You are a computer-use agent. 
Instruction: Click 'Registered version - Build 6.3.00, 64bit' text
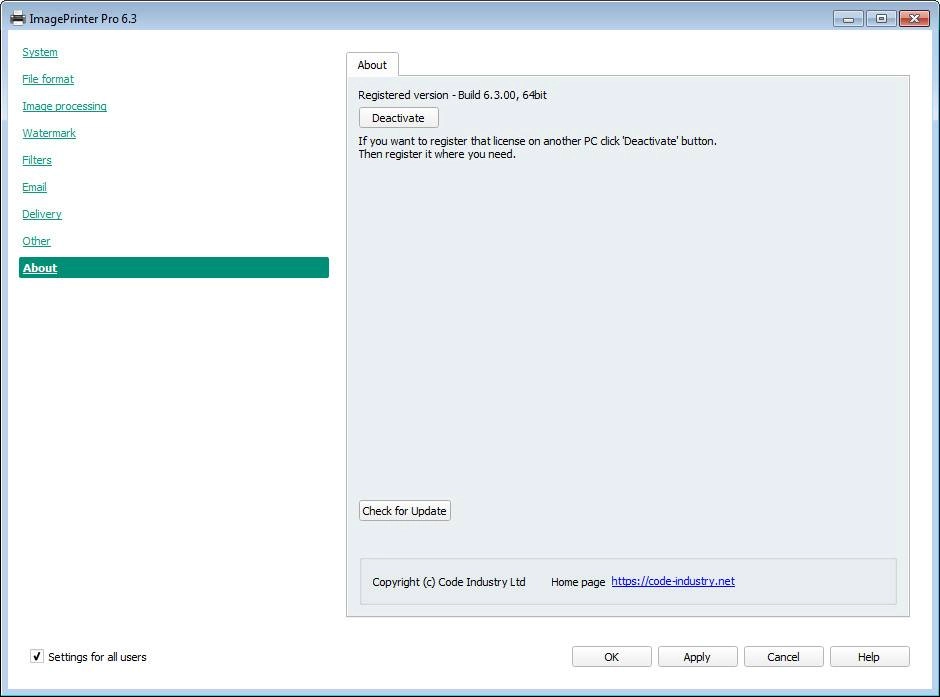click(x=452, y=95)
